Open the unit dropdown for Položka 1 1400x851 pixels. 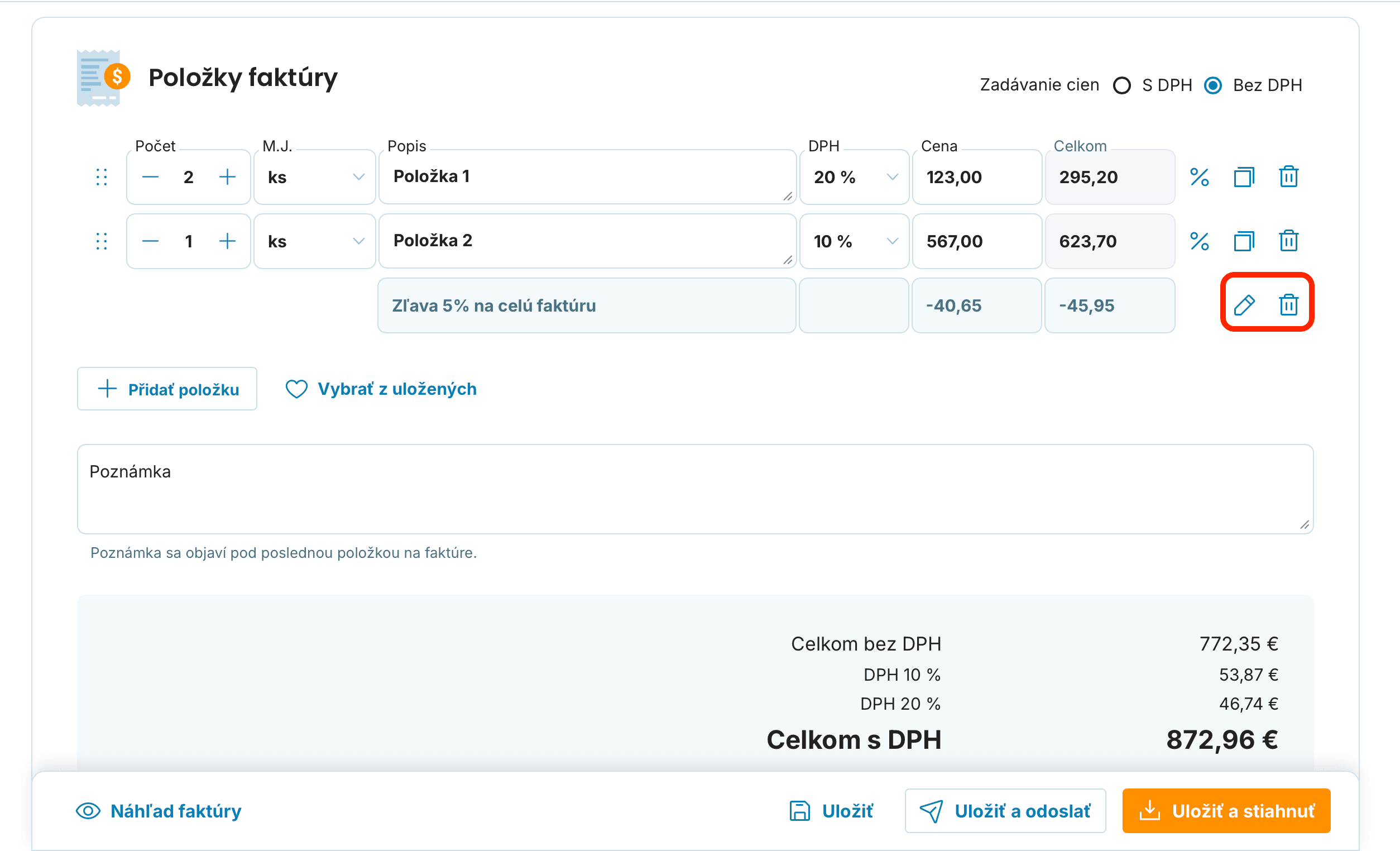[314, 177]
